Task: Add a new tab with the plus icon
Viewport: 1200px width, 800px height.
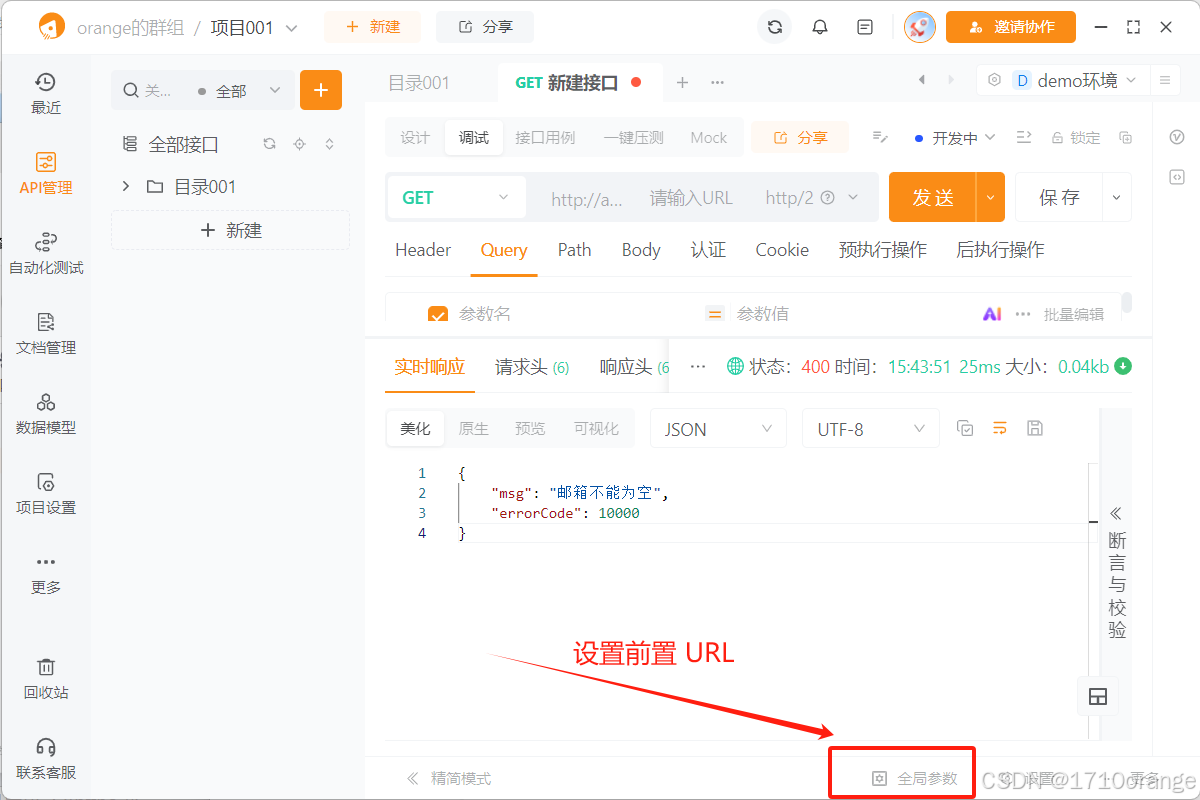Action: [683, 82]
